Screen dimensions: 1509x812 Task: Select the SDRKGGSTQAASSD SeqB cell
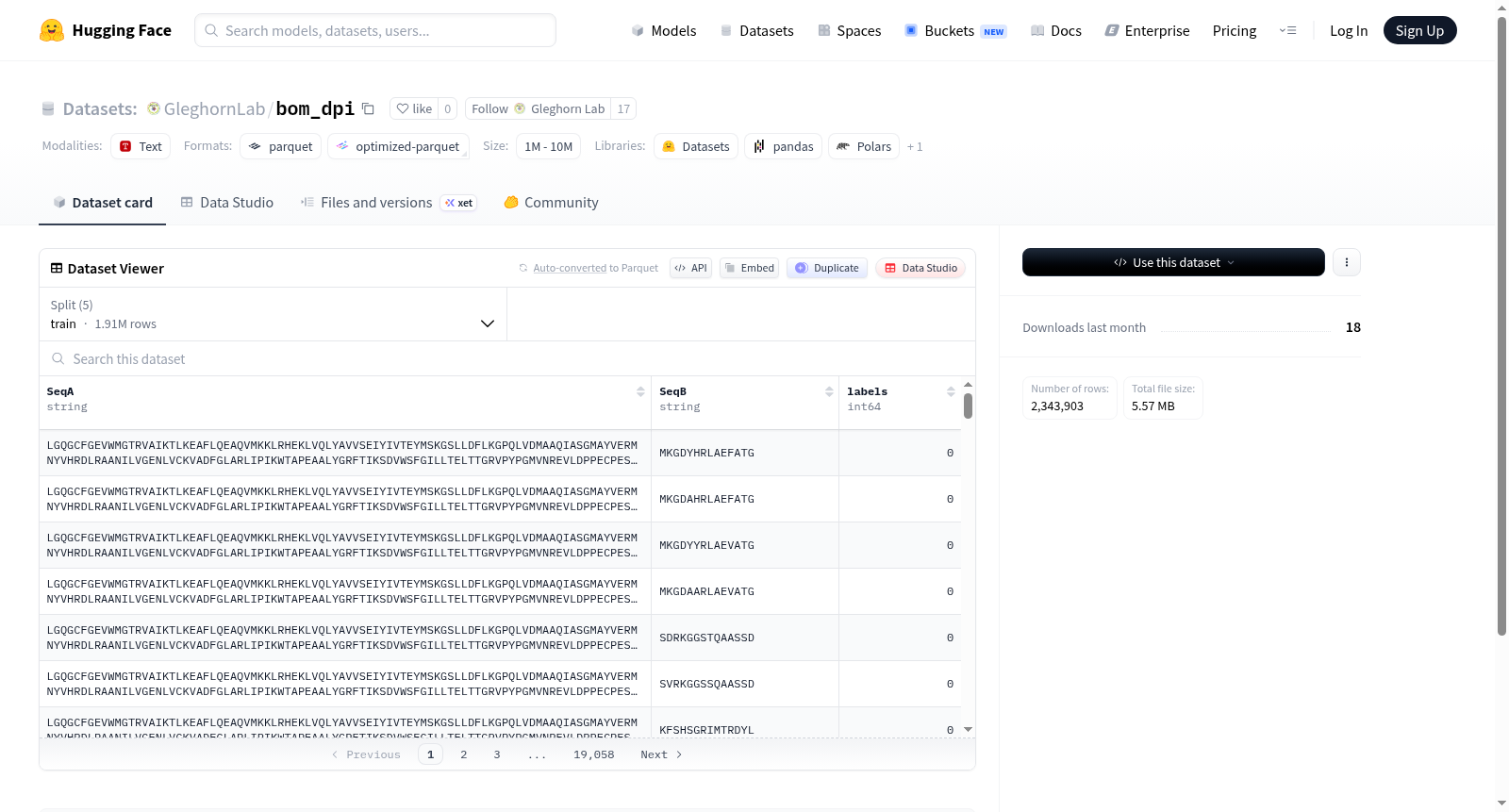click(745, 638)
